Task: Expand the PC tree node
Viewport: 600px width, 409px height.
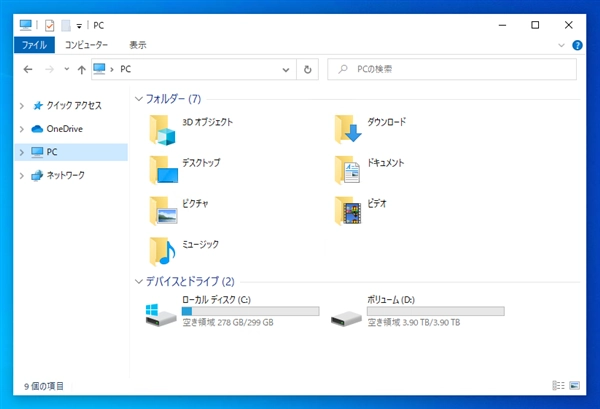Action: point(22,152)
